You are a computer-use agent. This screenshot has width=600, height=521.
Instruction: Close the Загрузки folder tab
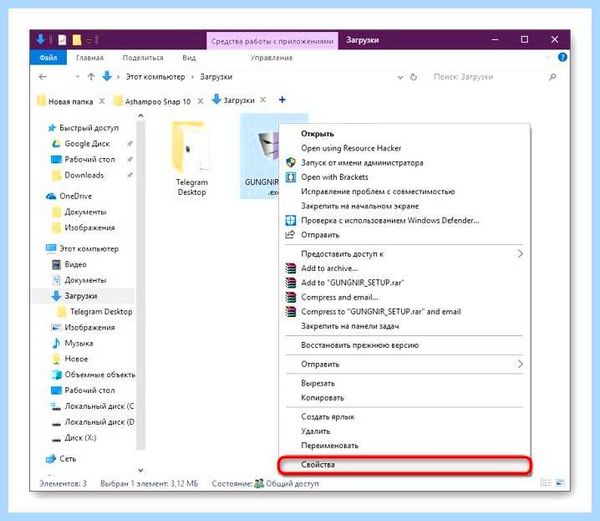[x=263, y=100]
